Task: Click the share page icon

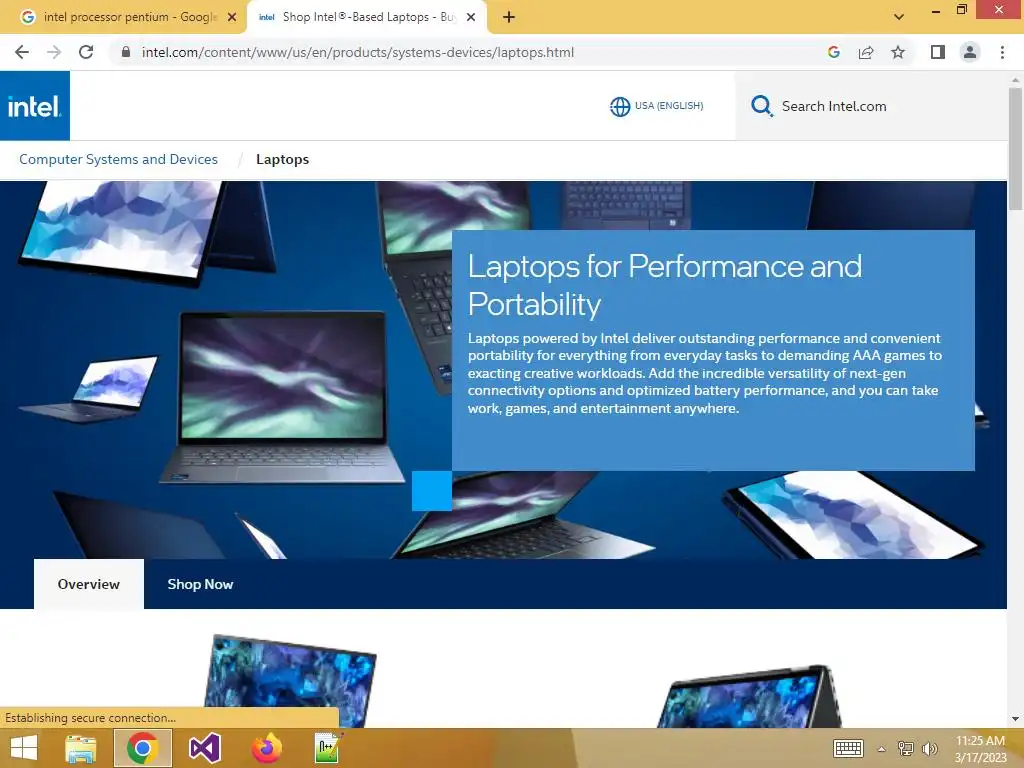Action: tap(866, 52)
